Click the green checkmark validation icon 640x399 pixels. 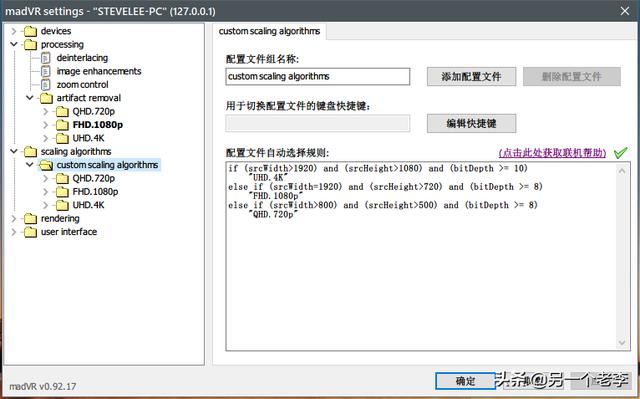pyautogui.click(x=620, y=153)
